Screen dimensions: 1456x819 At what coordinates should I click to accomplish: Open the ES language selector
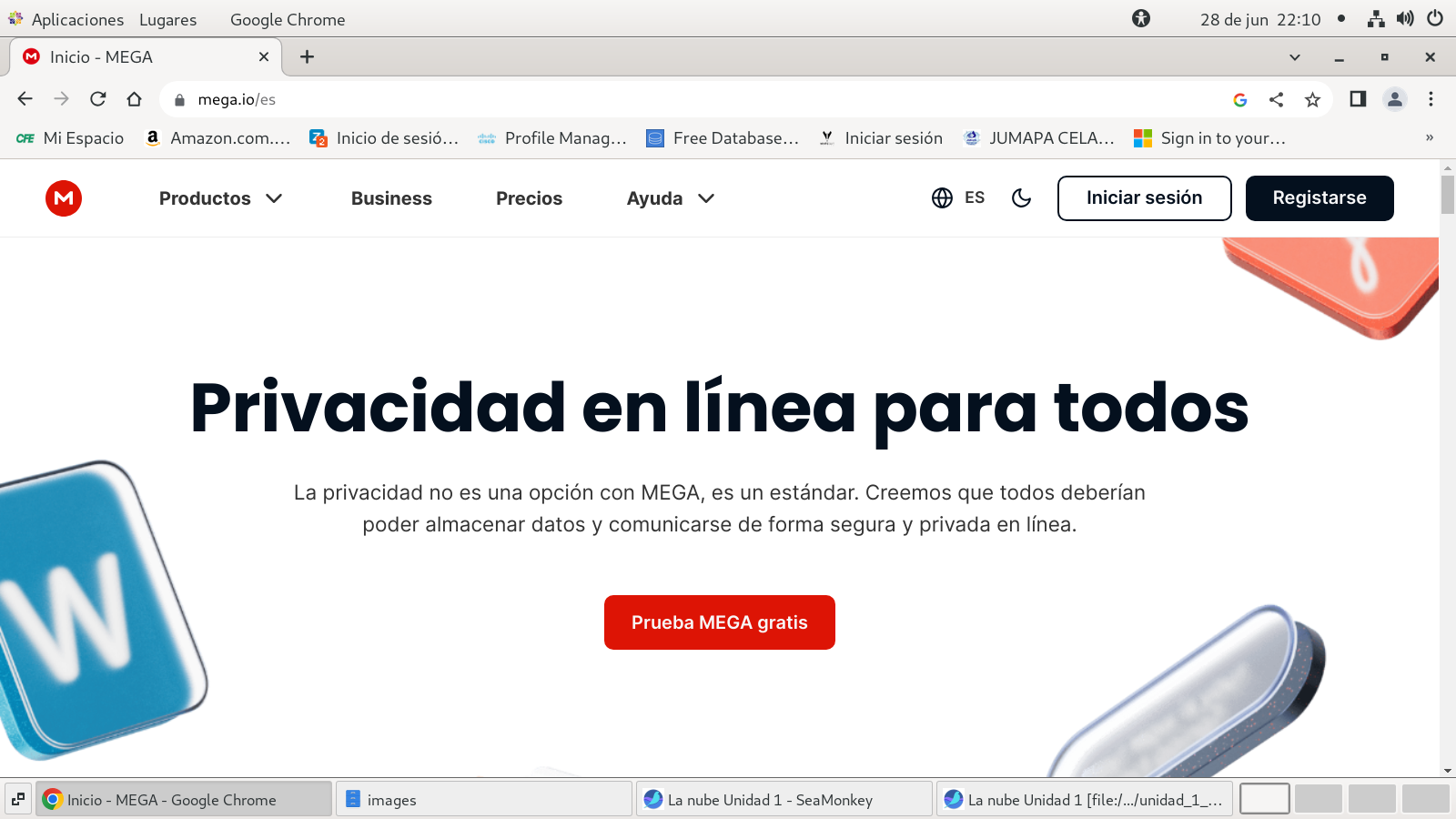pyautogui.click(x=957, y=198)
